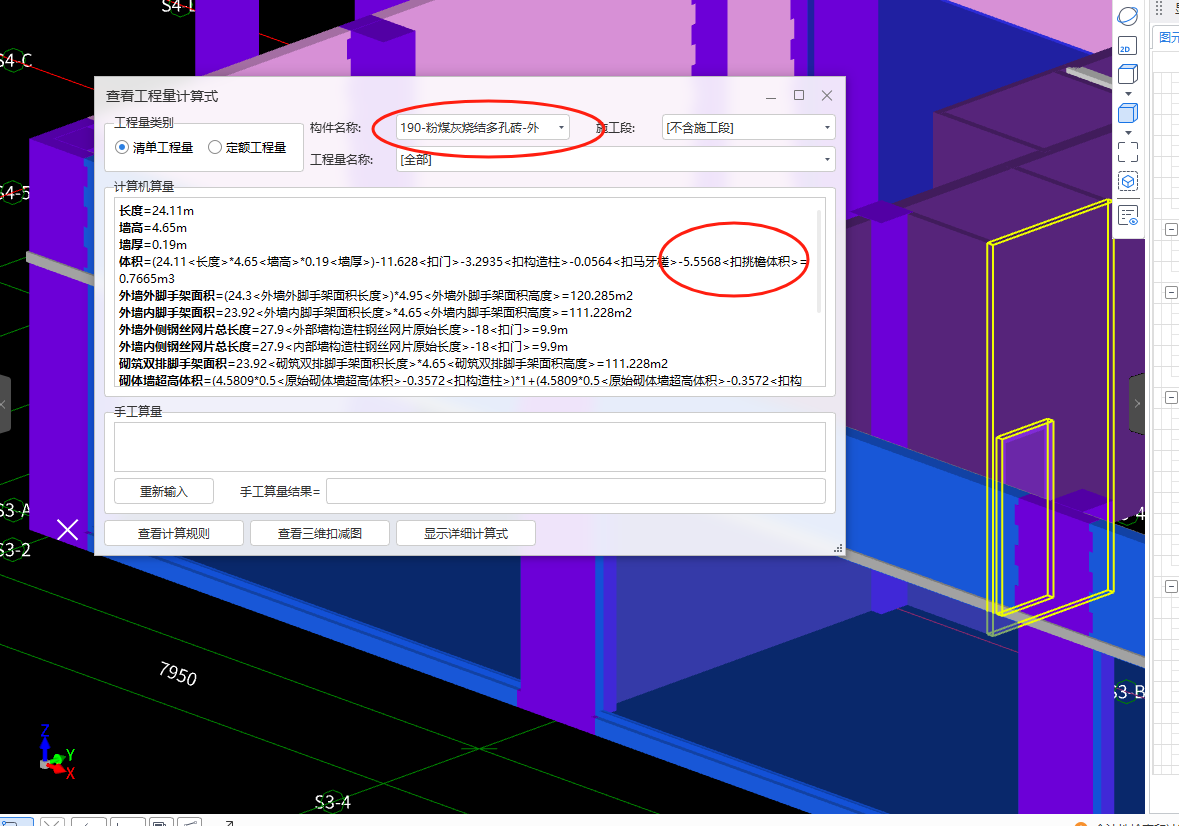Open dropdown arrow below wireframe cube icon

point(1128,94)
